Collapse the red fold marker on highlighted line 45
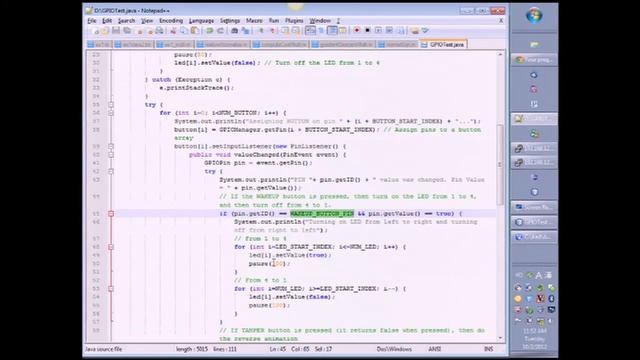The height and width of the screenshot is (360, 640). 111,214
